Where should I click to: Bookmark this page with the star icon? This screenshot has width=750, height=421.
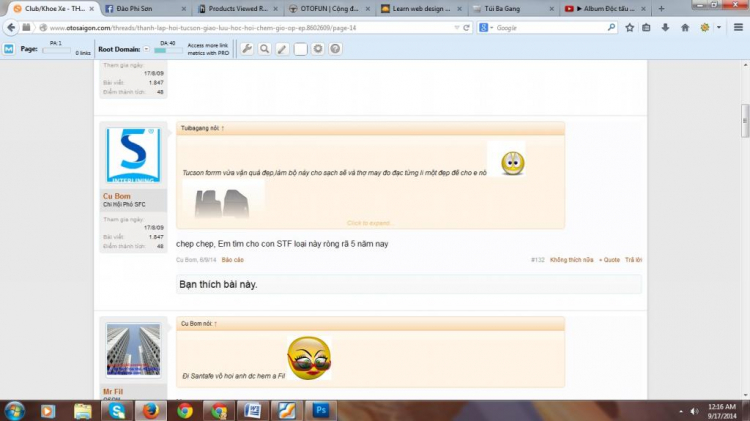[629, 28]
